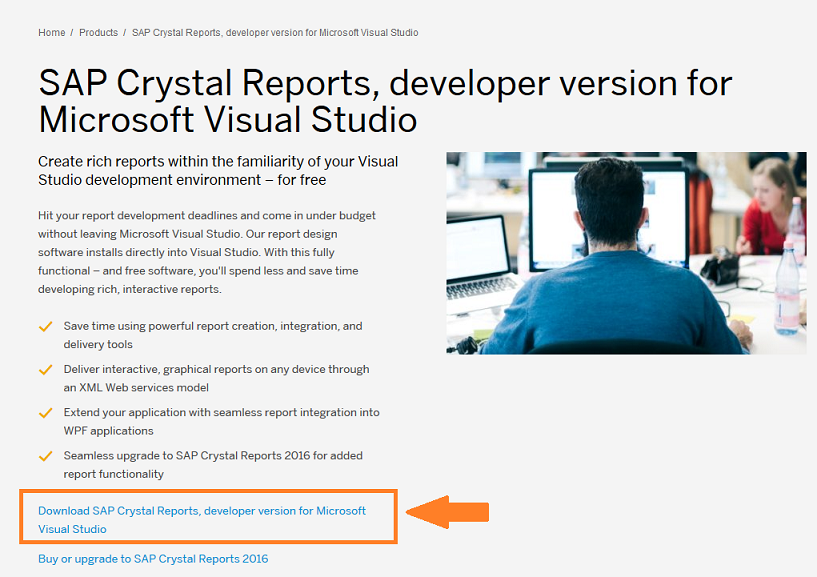Click the 'Seamless upgrade to SAP Crystal Reports 2016' text
The width and height of the screenshot is (817, 577).
click(213, 465)
